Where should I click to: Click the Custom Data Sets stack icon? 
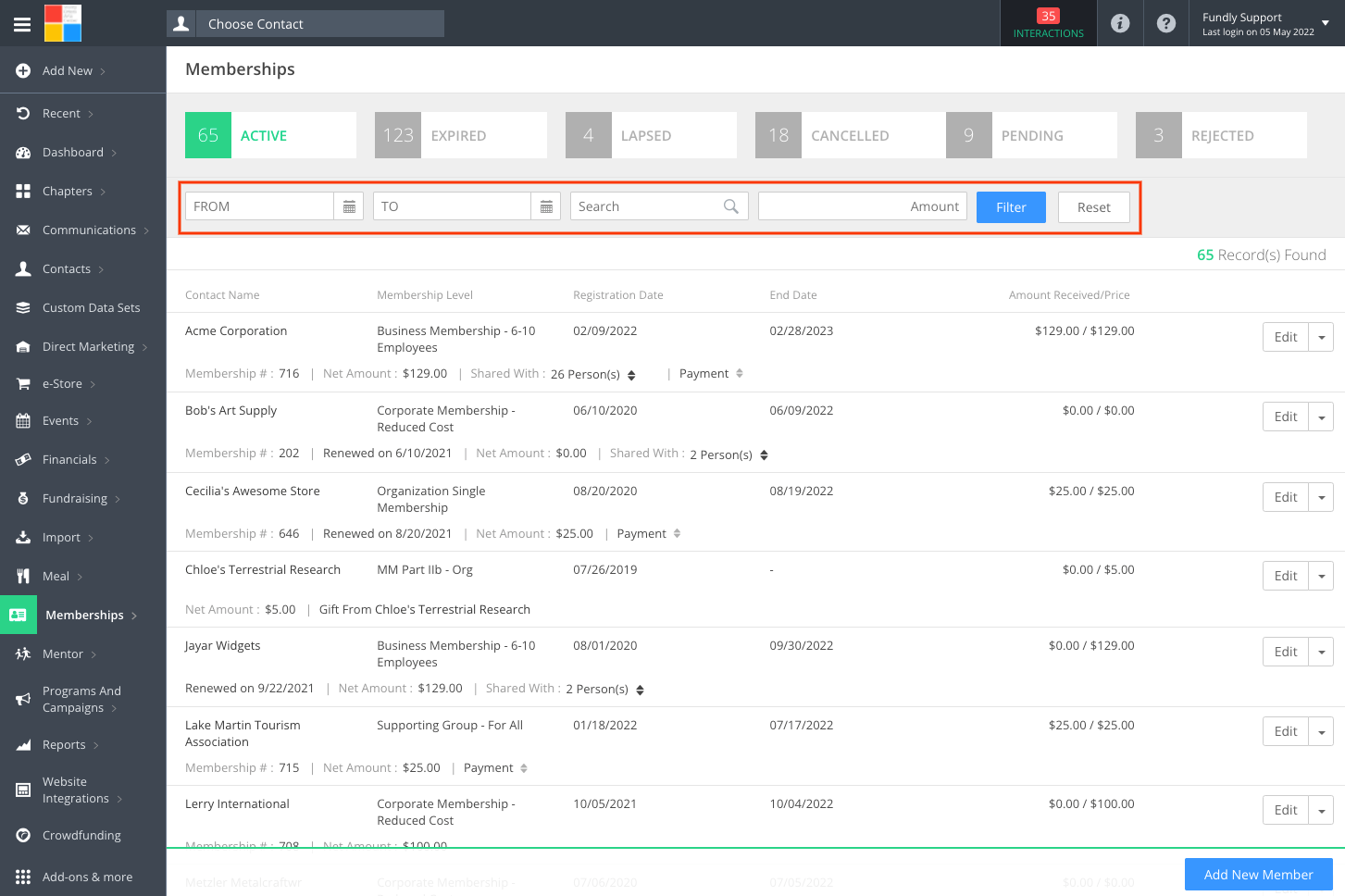[x=23, y=307]
